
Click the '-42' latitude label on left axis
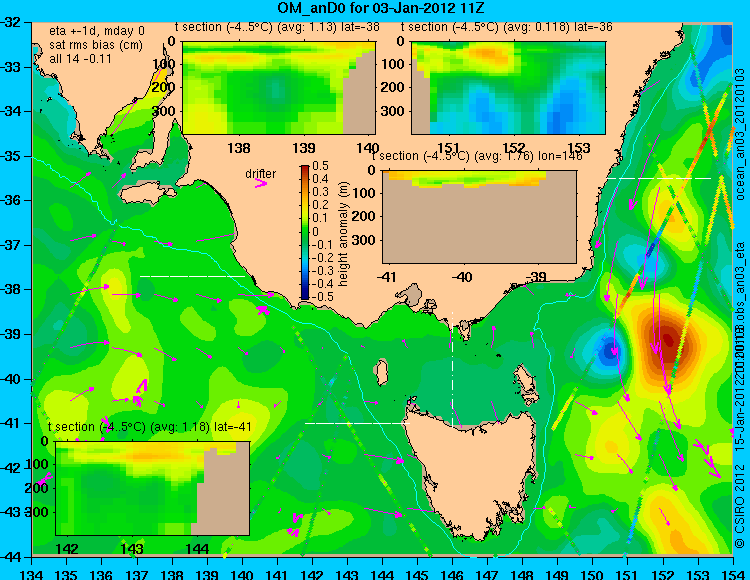[x=11, y=468]
